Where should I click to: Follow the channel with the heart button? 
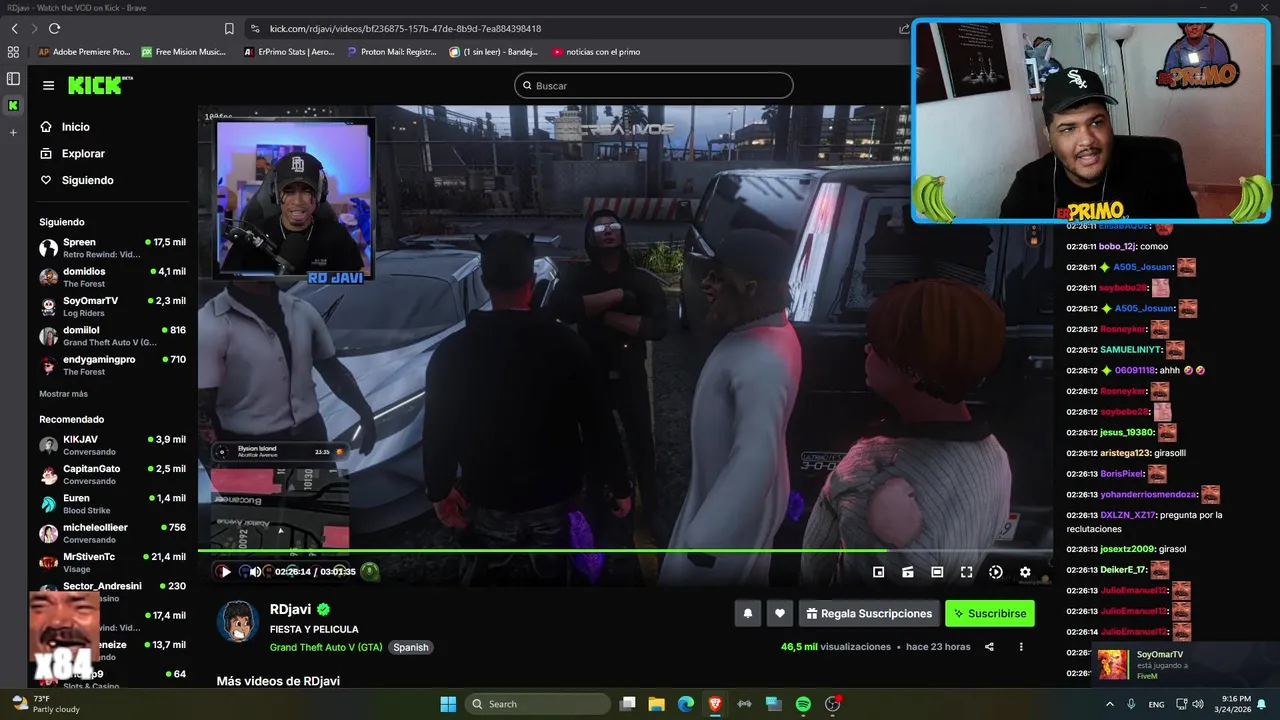point(780,614)
